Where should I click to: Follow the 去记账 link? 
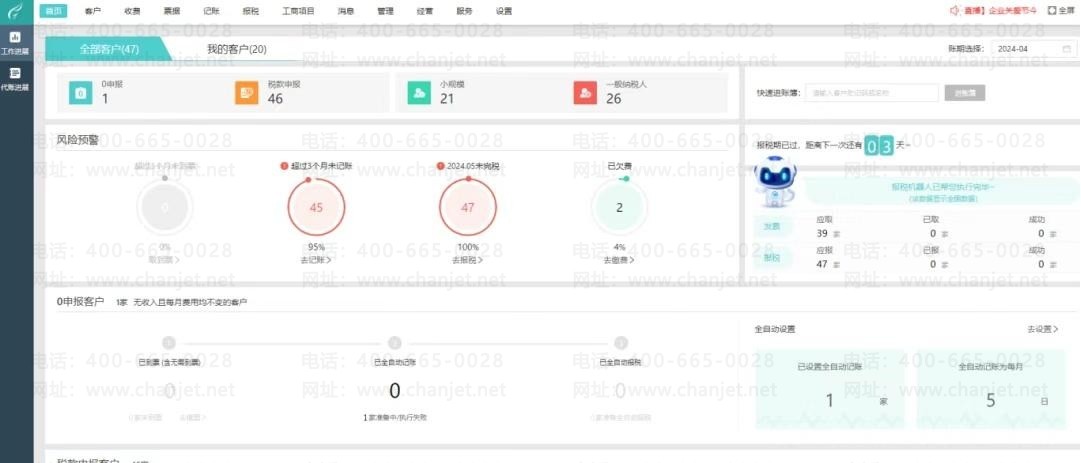(316, 260)
